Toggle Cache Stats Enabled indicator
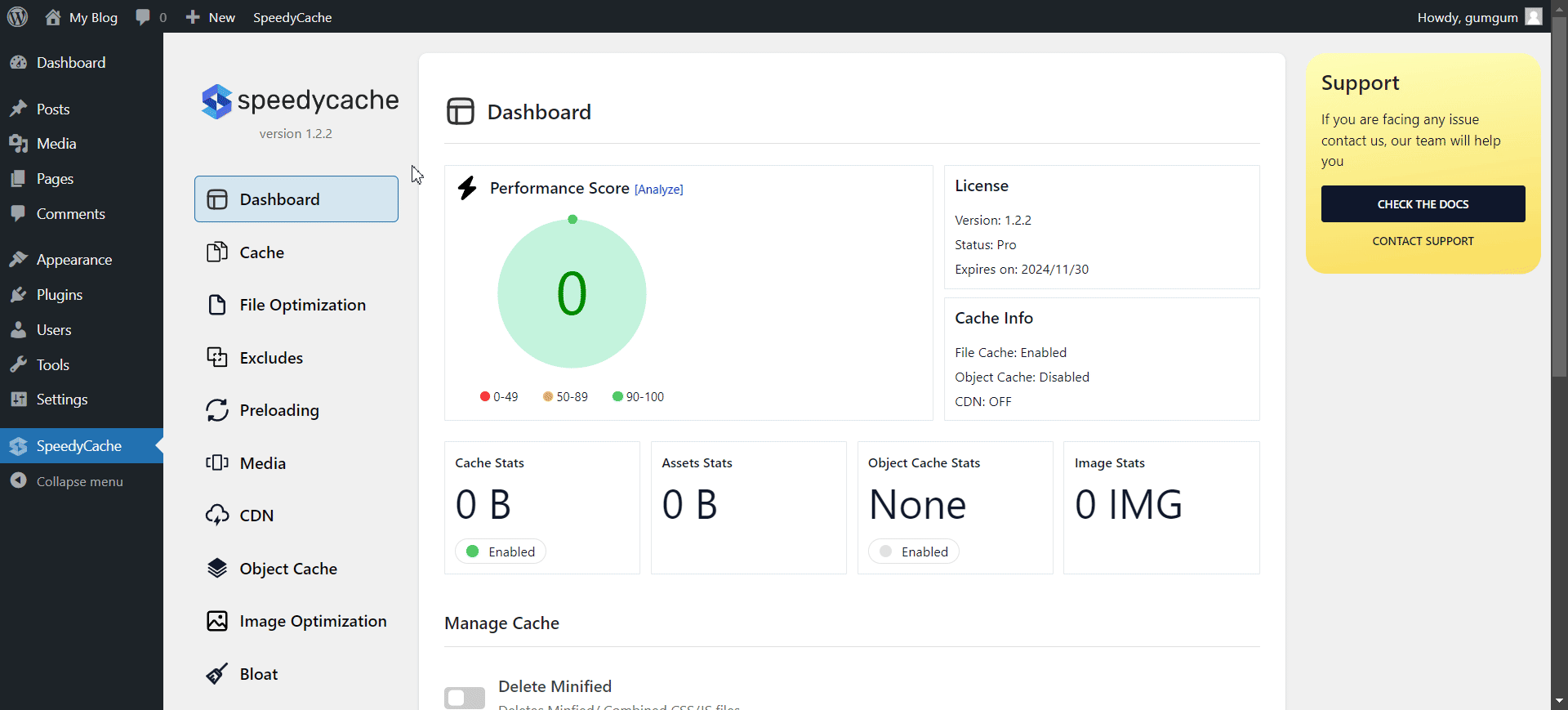 tap(501, 551)
